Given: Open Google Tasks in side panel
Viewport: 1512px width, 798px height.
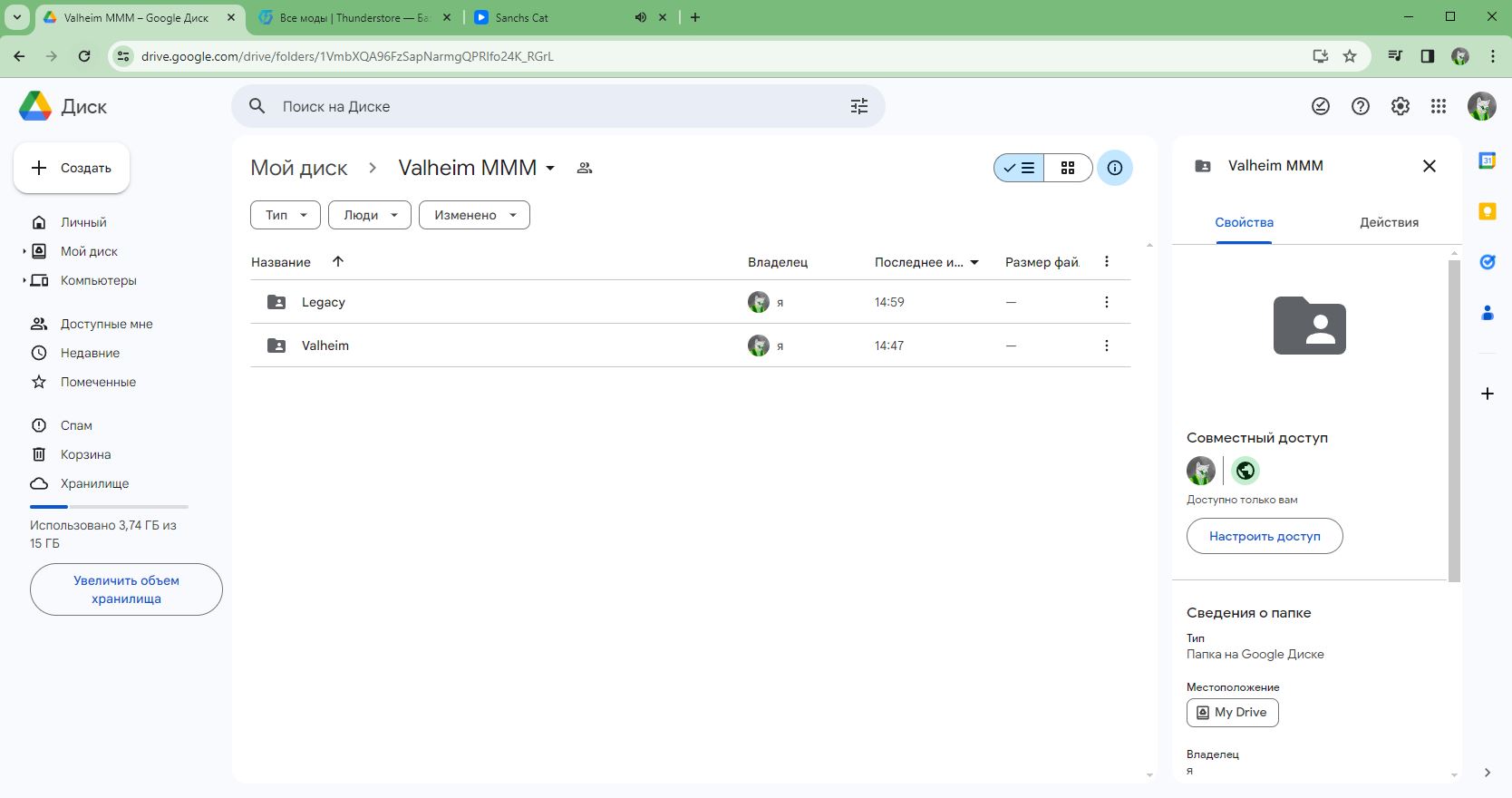Looking at the screenshot, I should pyautogui.click(x=1487, y=262).
